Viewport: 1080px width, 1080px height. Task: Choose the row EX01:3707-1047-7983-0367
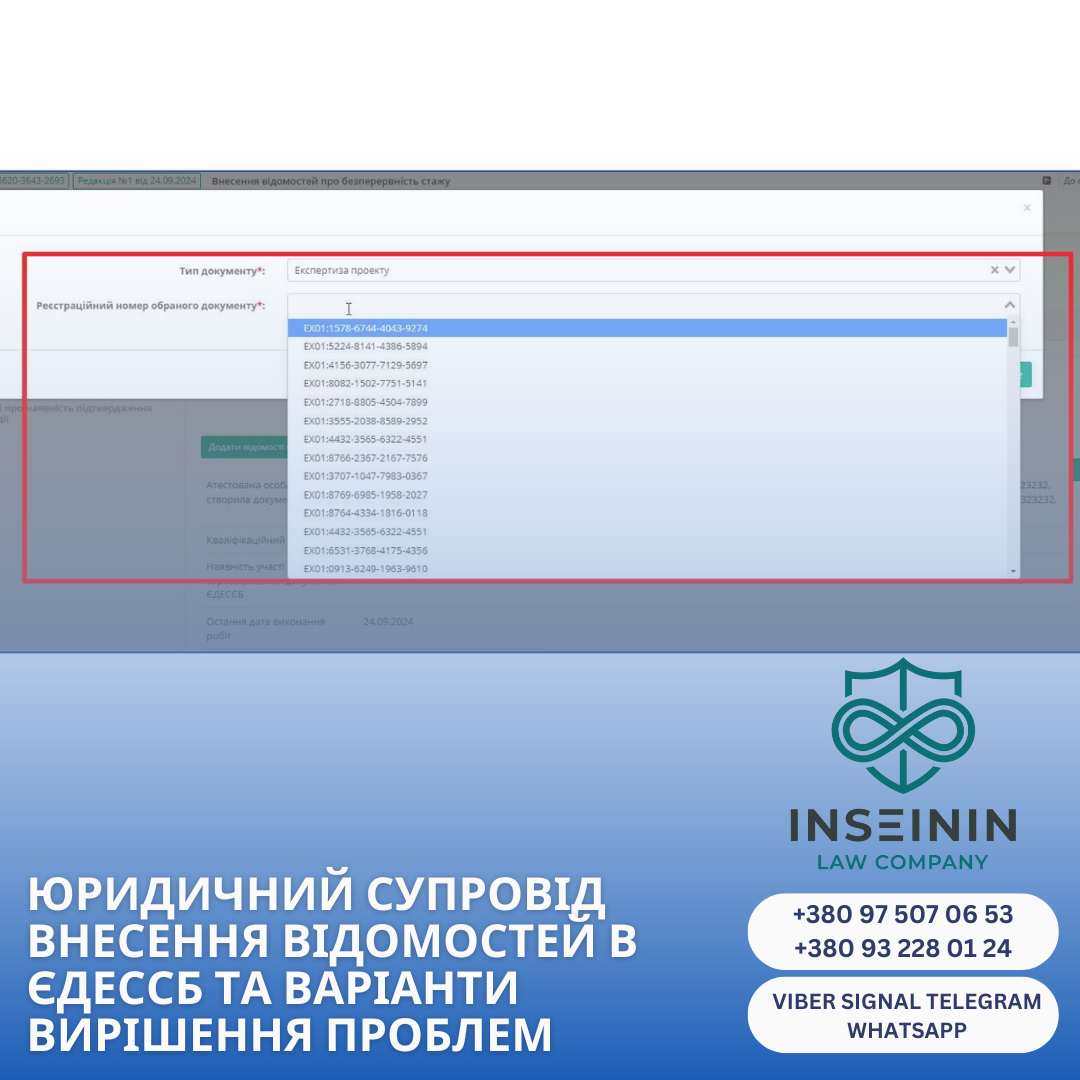point(647,476)
